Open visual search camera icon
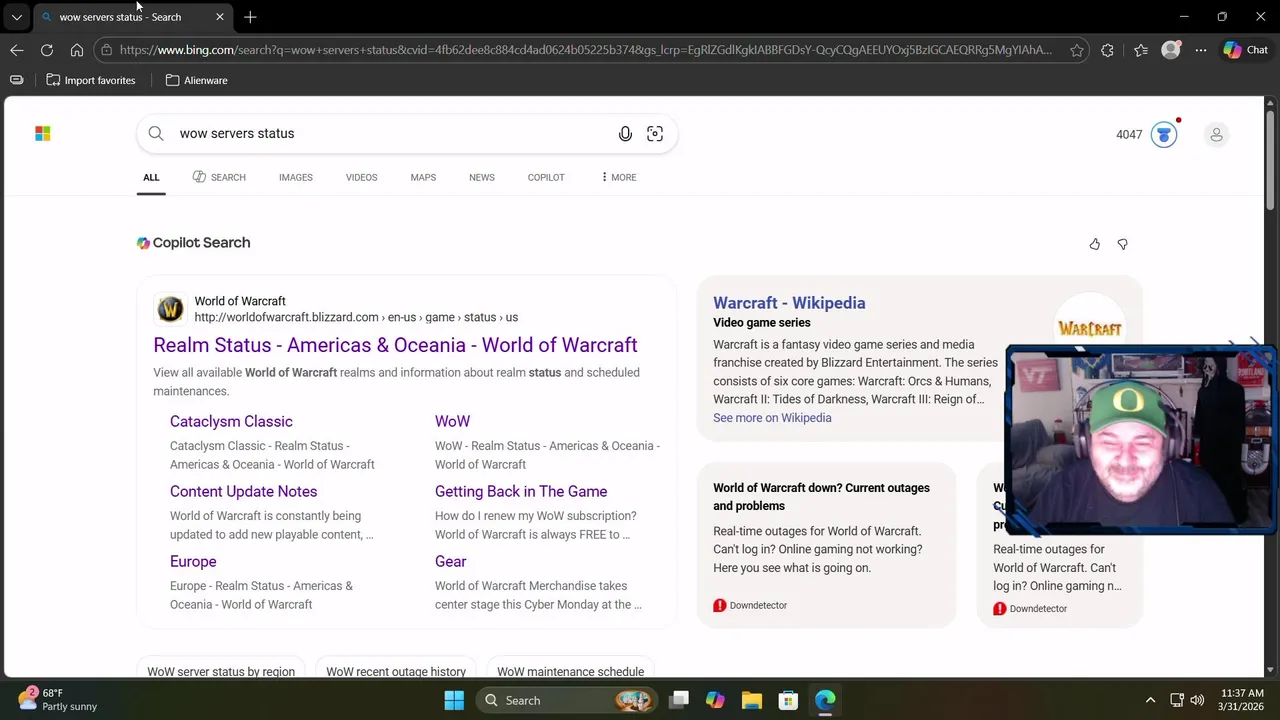The image size is (1280, 720). (655, 134)
